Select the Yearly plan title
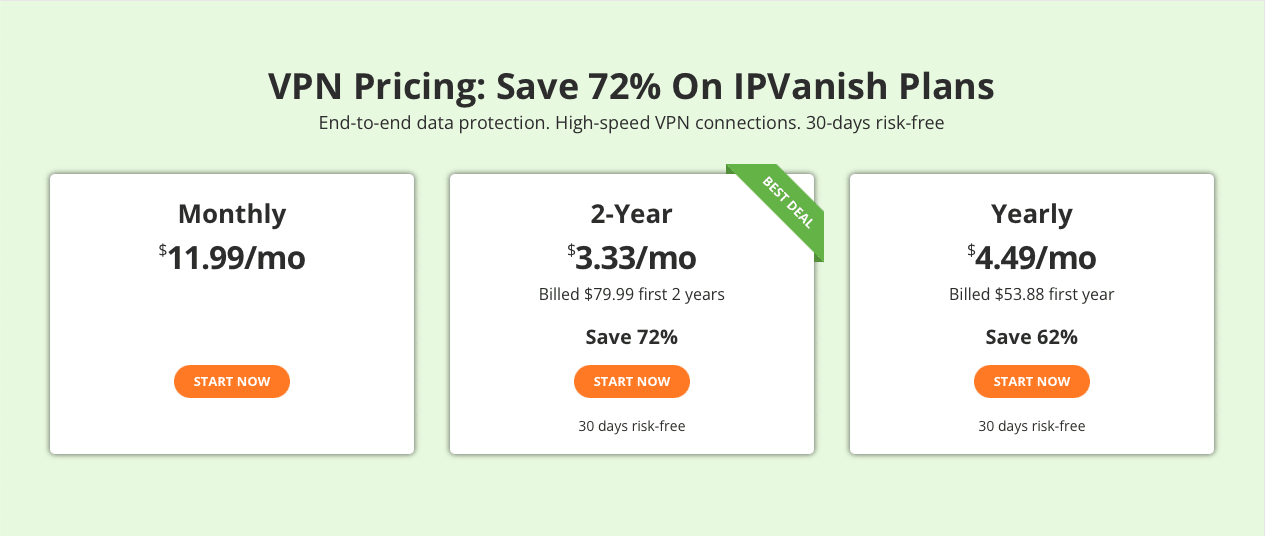1265x536 pixels. coord(1032,214)
